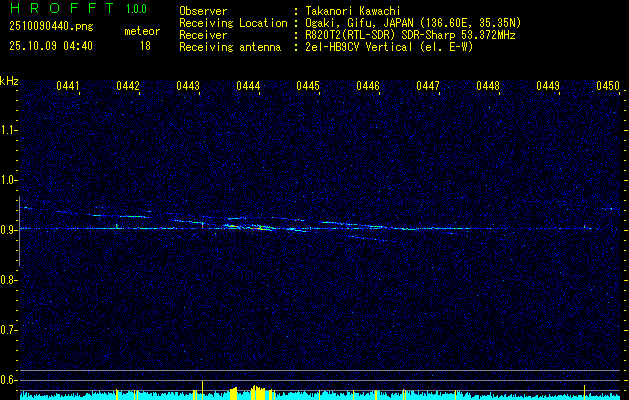Screen dimensions: 629x400
Task: Click the 0447 time marker
Action: [428, 86]
